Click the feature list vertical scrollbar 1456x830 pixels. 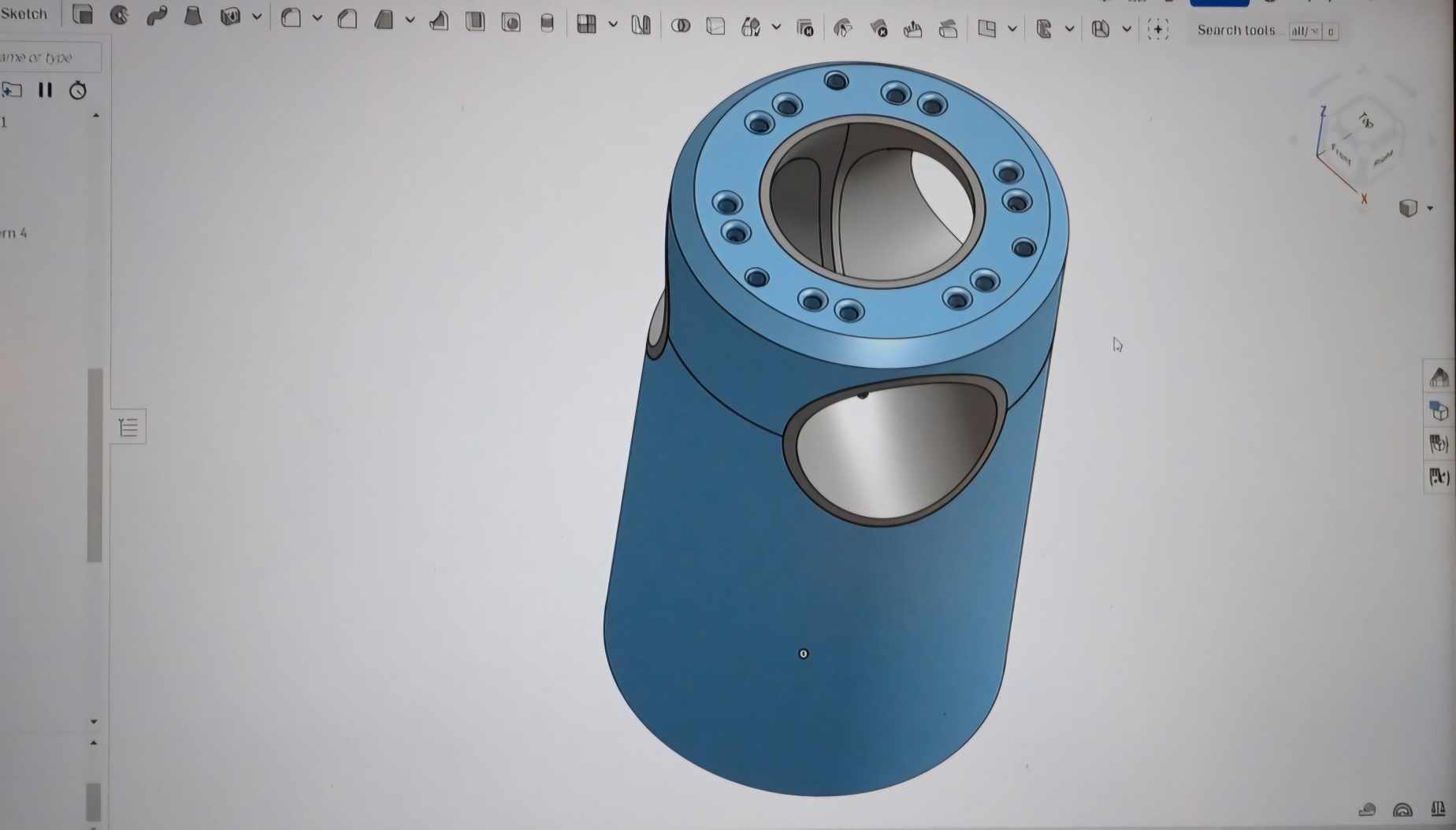pos(95,465)
